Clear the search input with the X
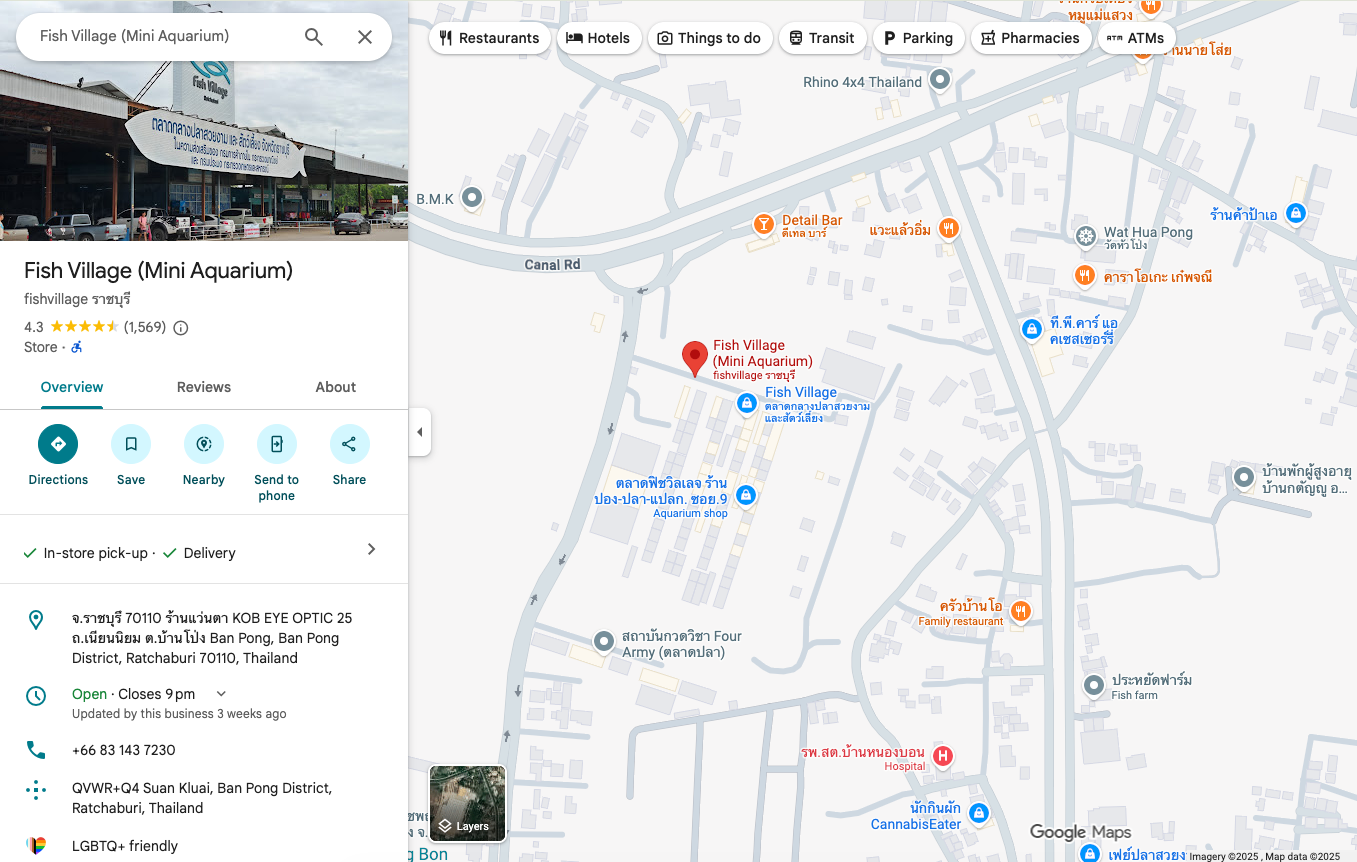 [364, 35]
